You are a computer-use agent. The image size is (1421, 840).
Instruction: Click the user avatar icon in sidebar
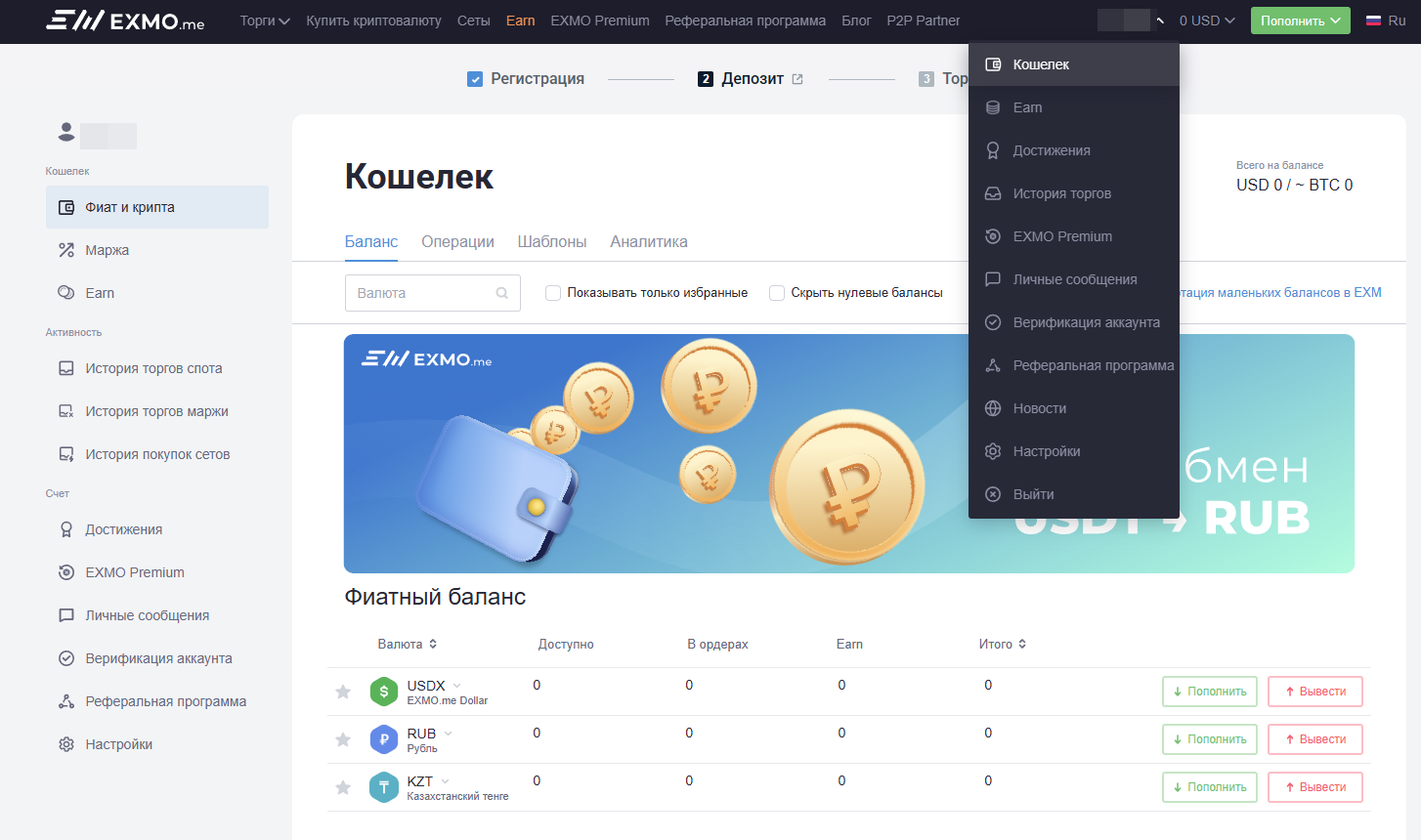[66, 131]
